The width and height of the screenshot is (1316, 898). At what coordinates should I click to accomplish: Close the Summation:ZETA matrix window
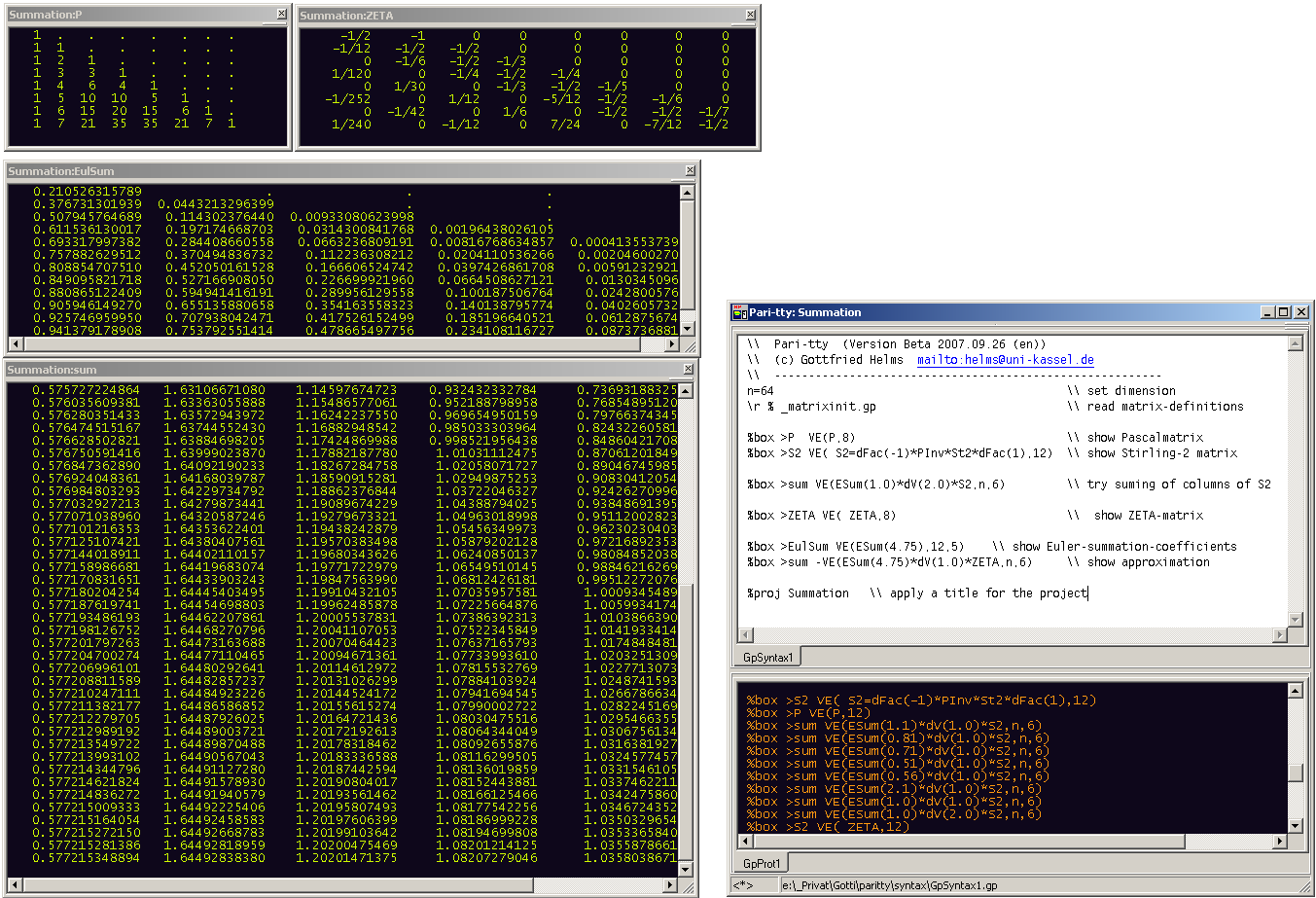(750, 14)
